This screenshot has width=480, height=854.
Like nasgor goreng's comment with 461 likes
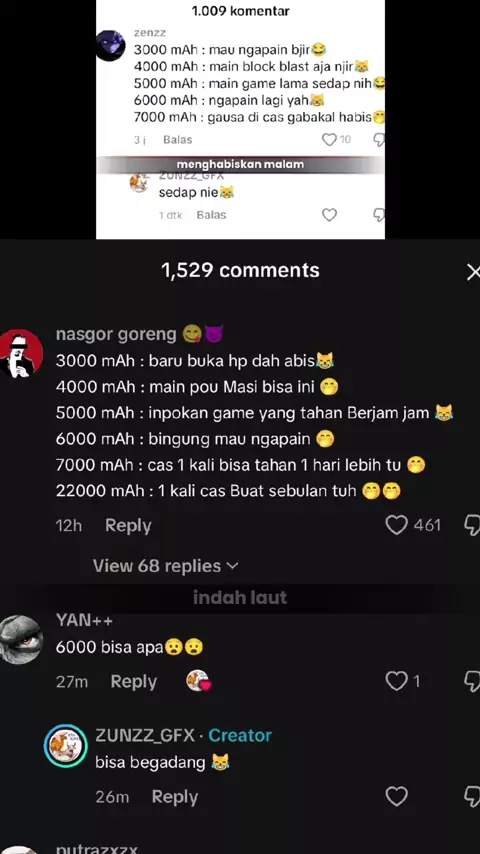coord(396,525)
